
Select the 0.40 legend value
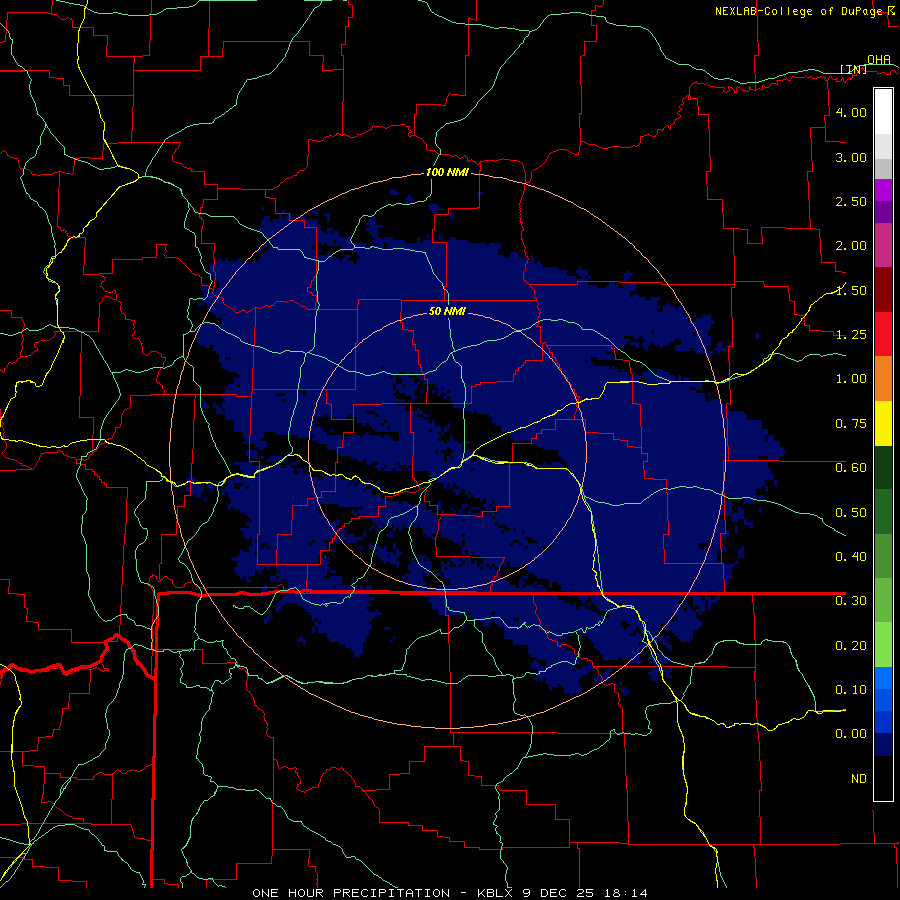pyautogui.click(x=851, y=557)
